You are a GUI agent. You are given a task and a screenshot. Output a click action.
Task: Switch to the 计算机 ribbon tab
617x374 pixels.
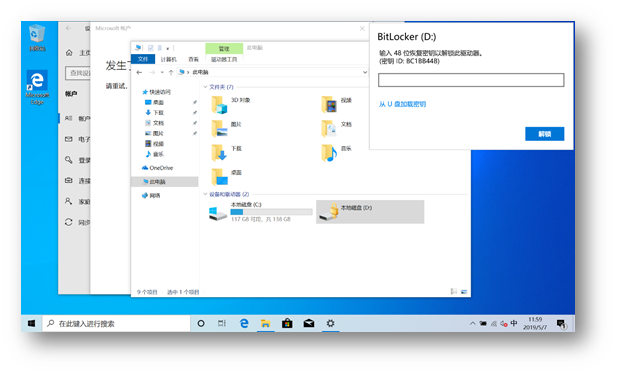point(168,59)
